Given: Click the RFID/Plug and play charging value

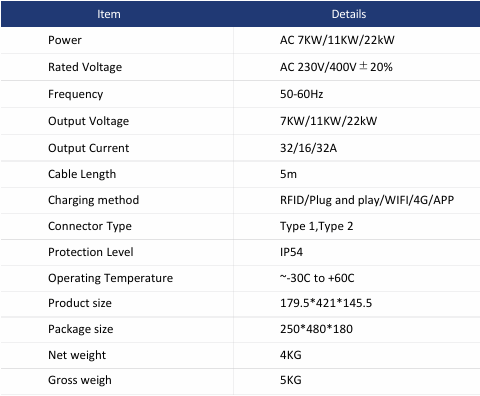Looking at the screenshot, I should [367, 200].
